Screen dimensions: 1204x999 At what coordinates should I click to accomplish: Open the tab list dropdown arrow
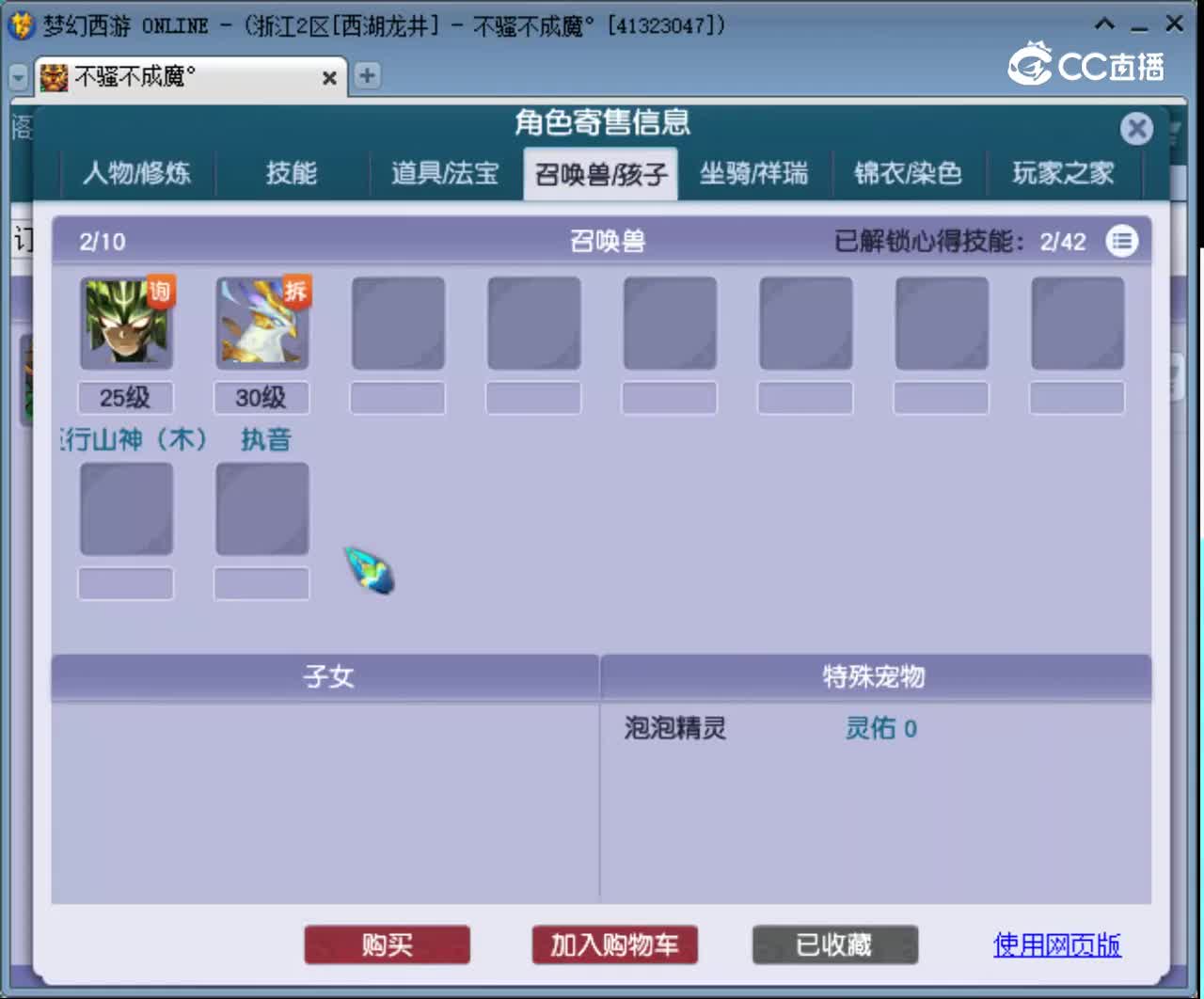tap(18, 77)
